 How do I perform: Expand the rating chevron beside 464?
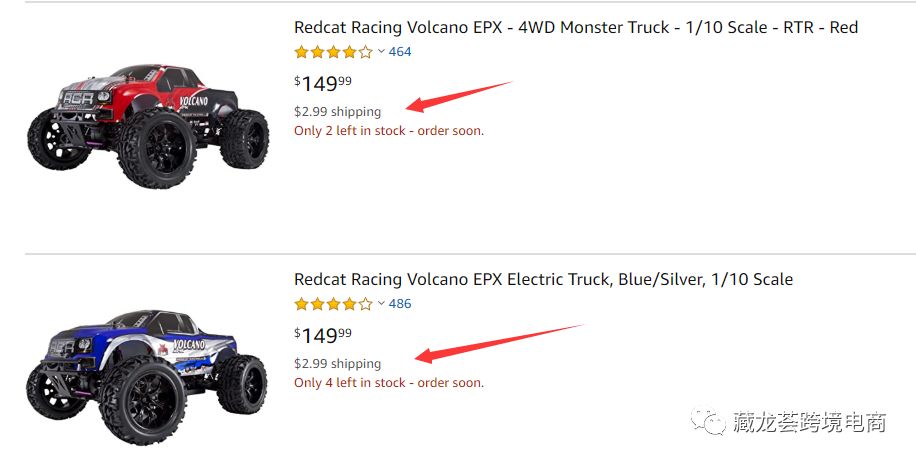pyautogui.click(x=381, y=52)
